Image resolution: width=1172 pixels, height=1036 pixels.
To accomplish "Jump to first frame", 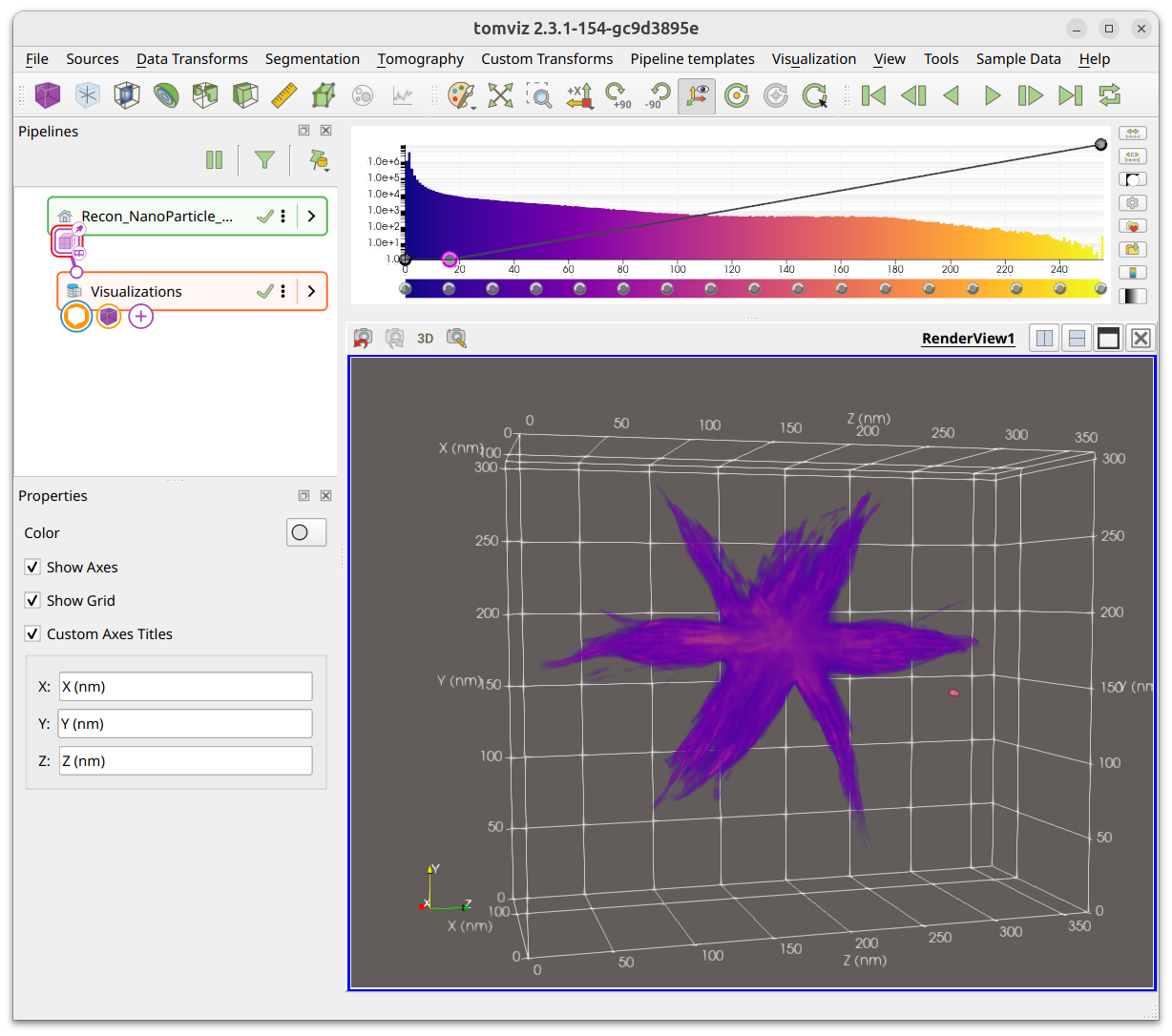I will tap(873, 94).
